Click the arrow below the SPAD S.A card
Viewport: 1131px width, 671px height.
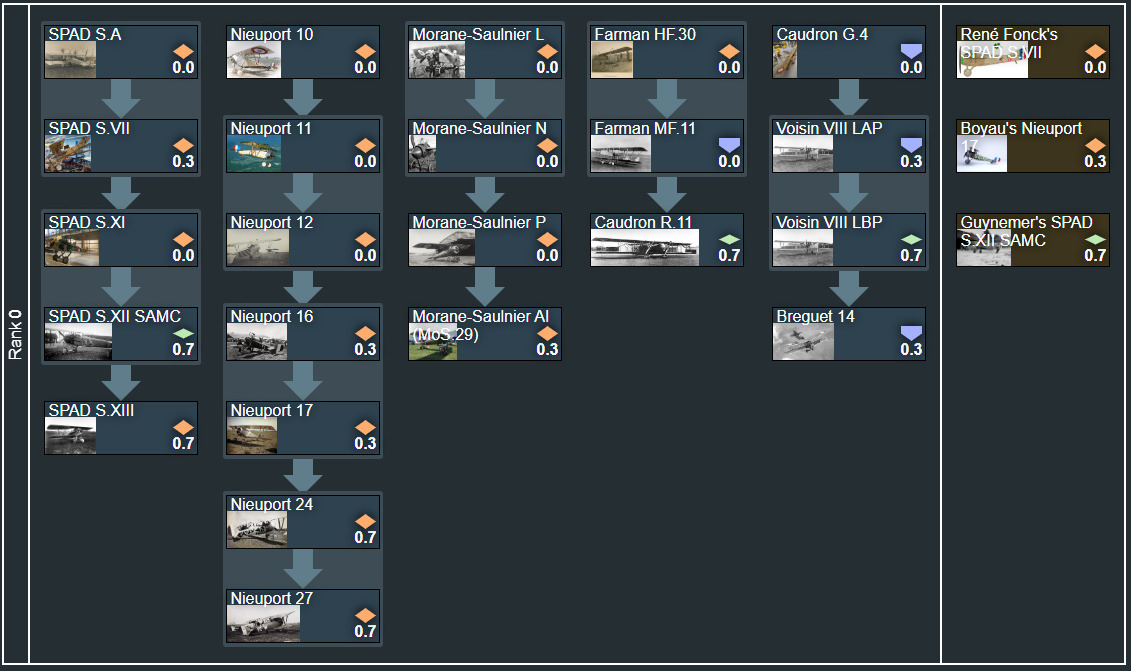pos(122,98)
